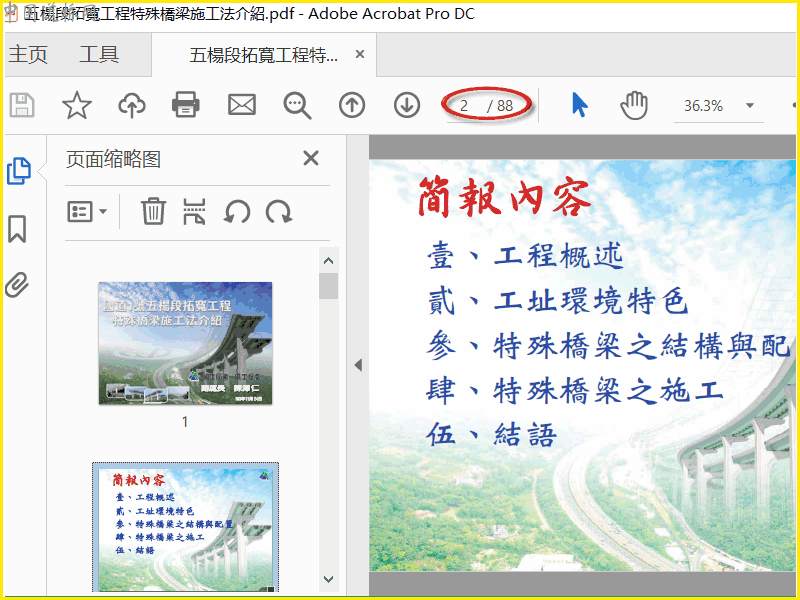Click the Save file icon
The image size is (800, 600).
click(22, 106)
